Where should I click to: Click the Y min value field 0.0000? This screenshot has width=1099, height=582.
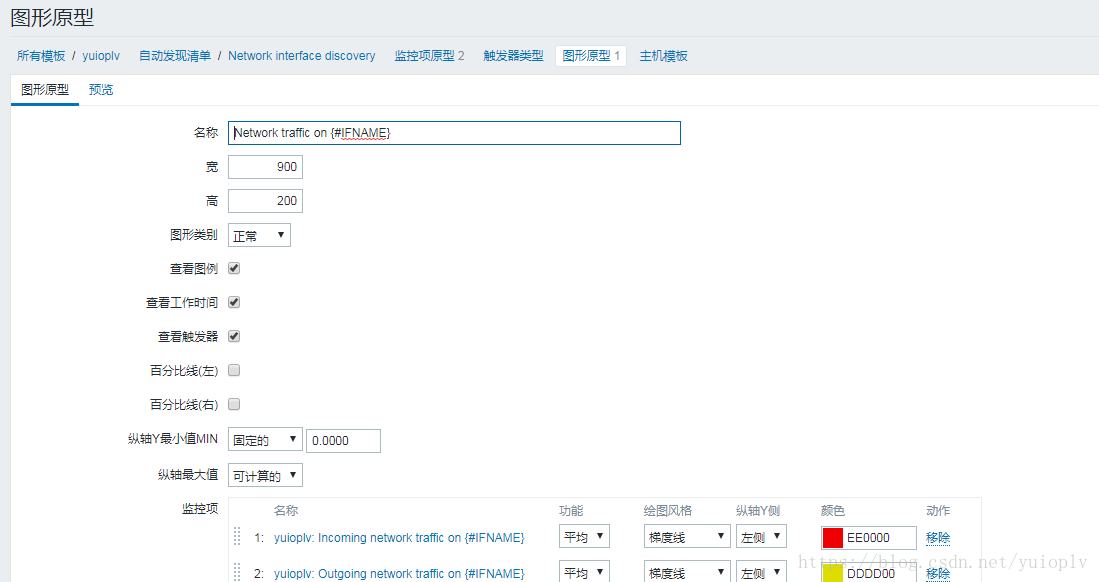pos(343,440)
